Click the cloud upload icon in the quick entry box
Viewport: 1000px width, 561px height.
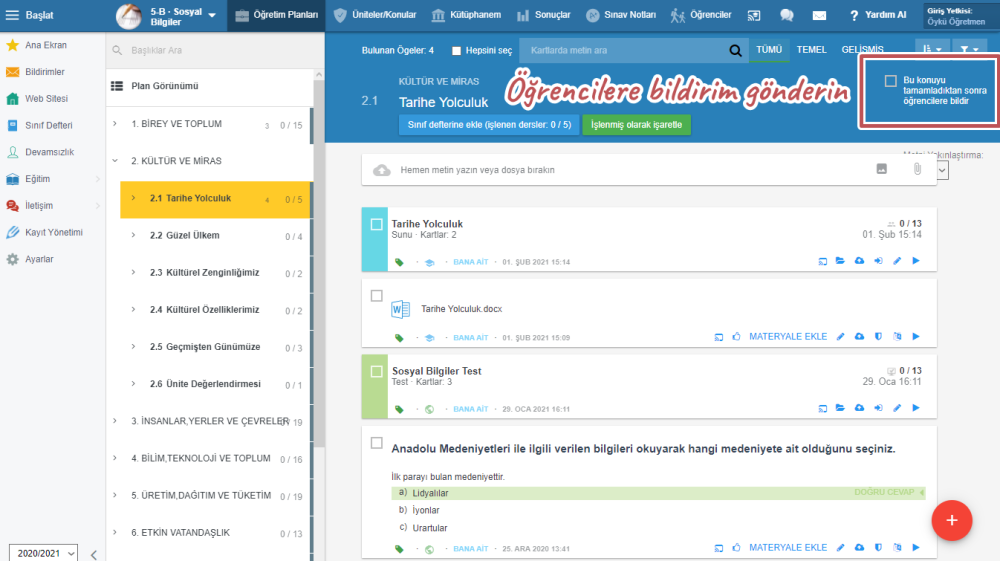(381, 170)
